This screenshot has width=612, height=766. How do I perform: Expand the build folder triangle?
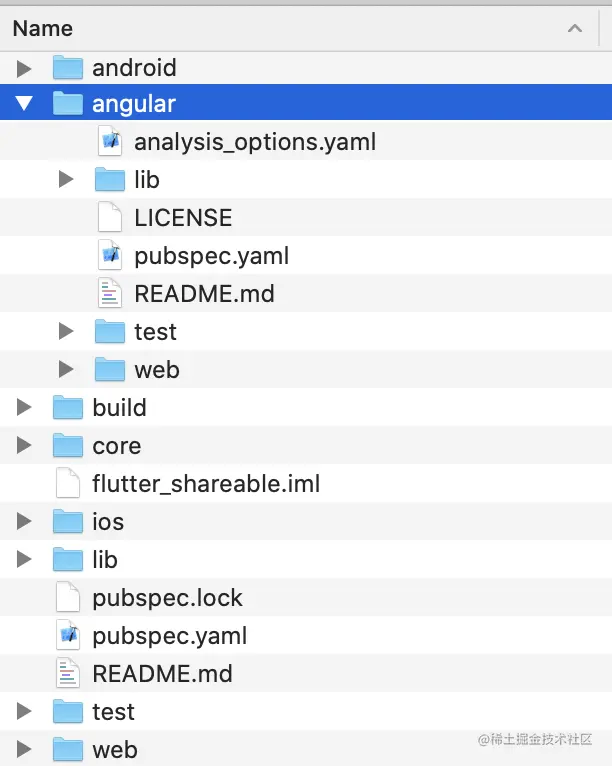pos(24,408)
